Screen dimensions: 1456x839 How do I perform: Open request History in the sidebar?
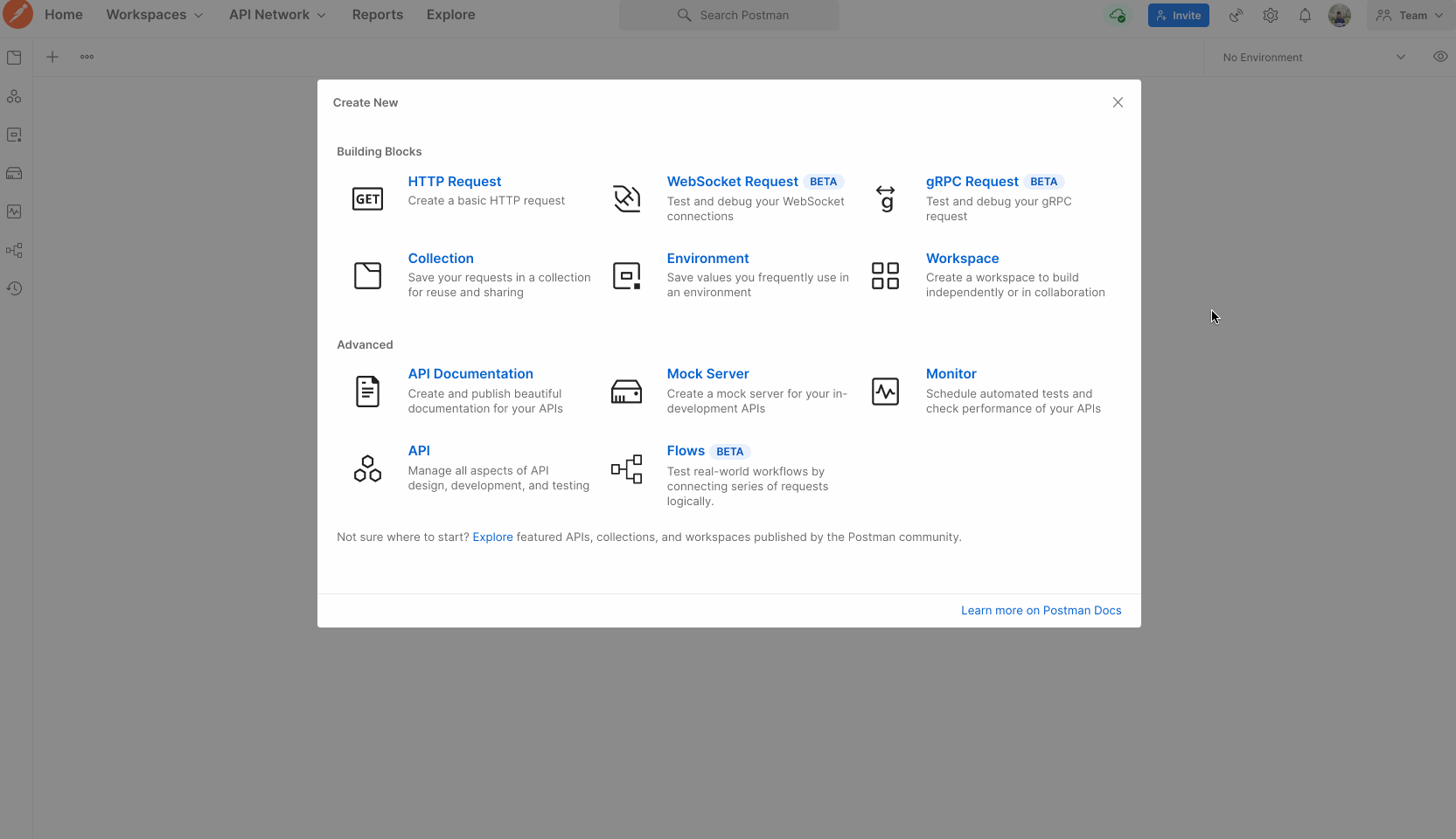click(14, 288)
